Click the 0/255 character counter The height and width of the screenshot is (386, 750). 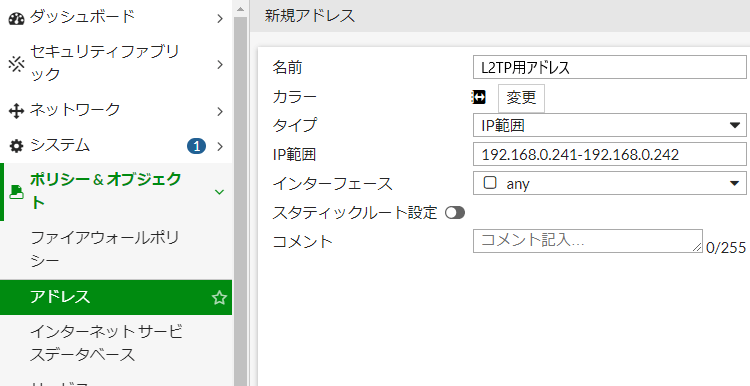tap(726, 247)
